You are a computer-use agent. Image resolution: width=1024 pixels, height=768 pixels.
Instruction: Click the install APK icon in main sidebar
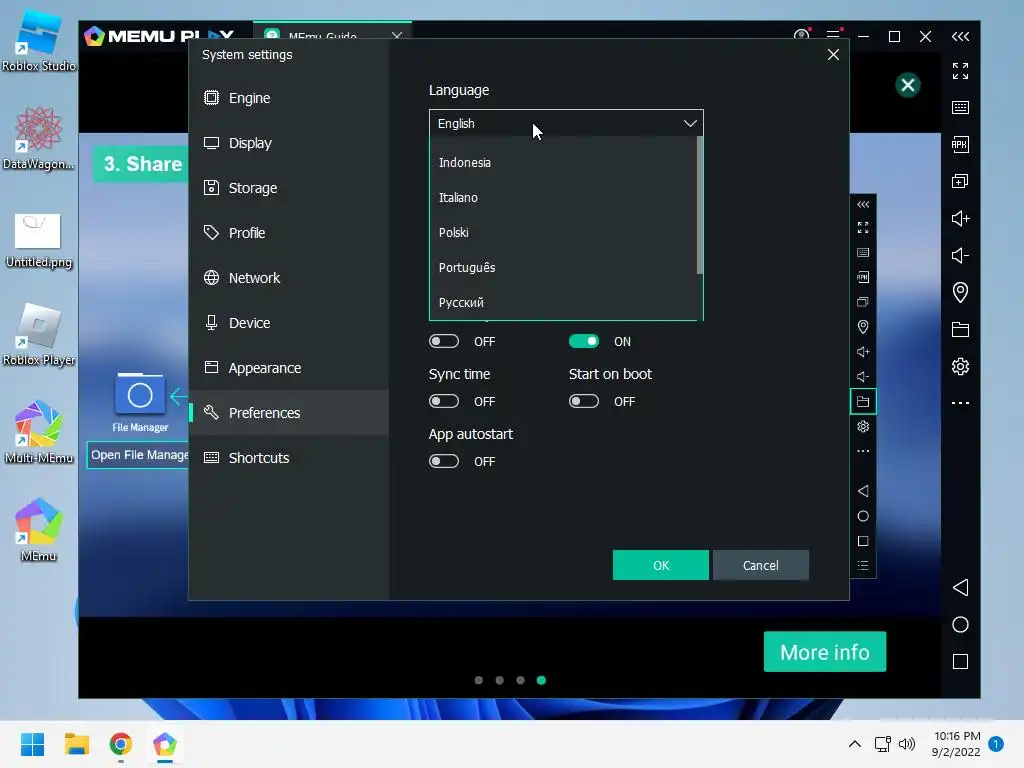click(960, 144)
